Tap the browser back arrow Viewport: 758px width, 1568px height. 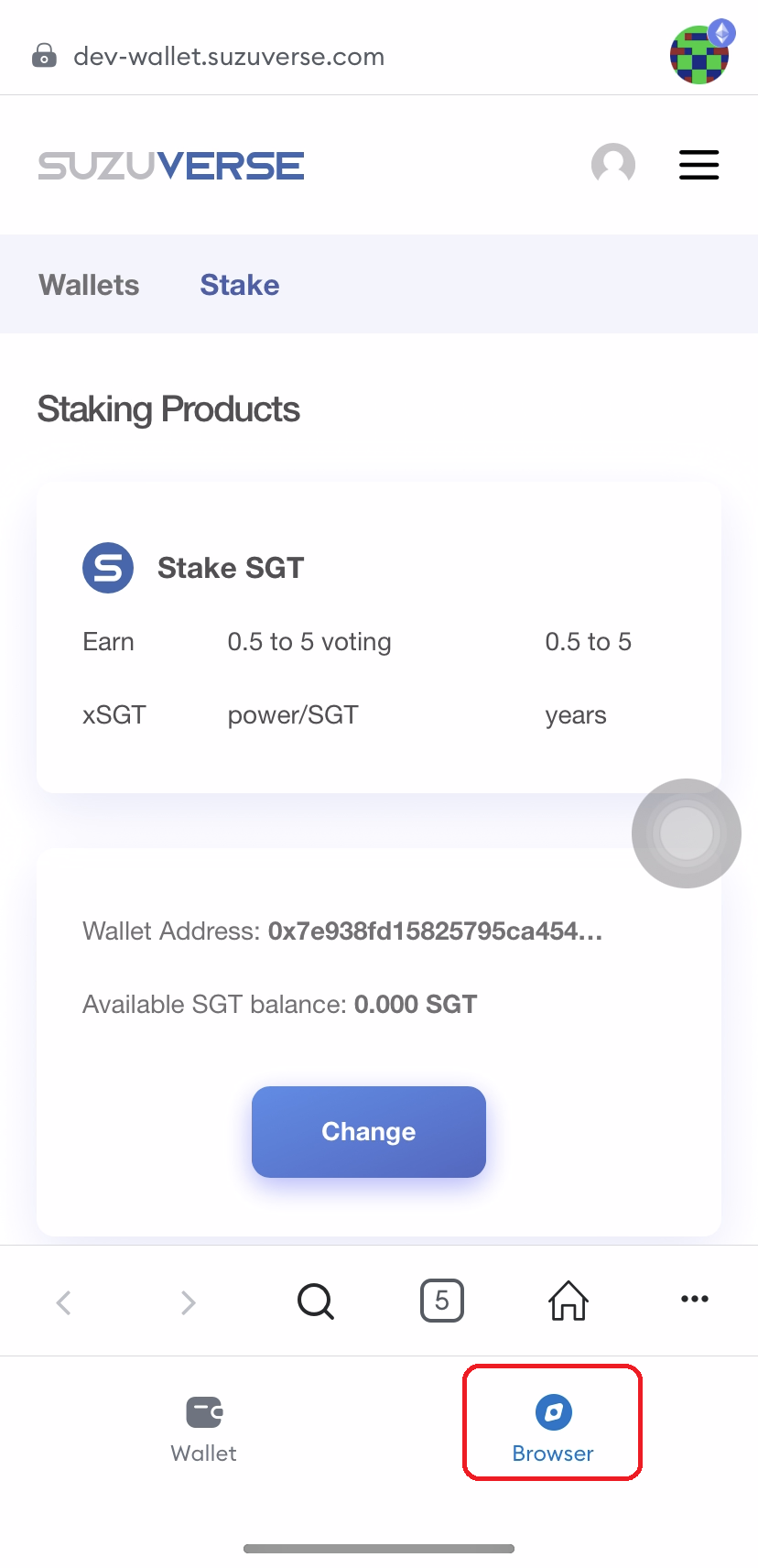click(x=63, y=1301)
